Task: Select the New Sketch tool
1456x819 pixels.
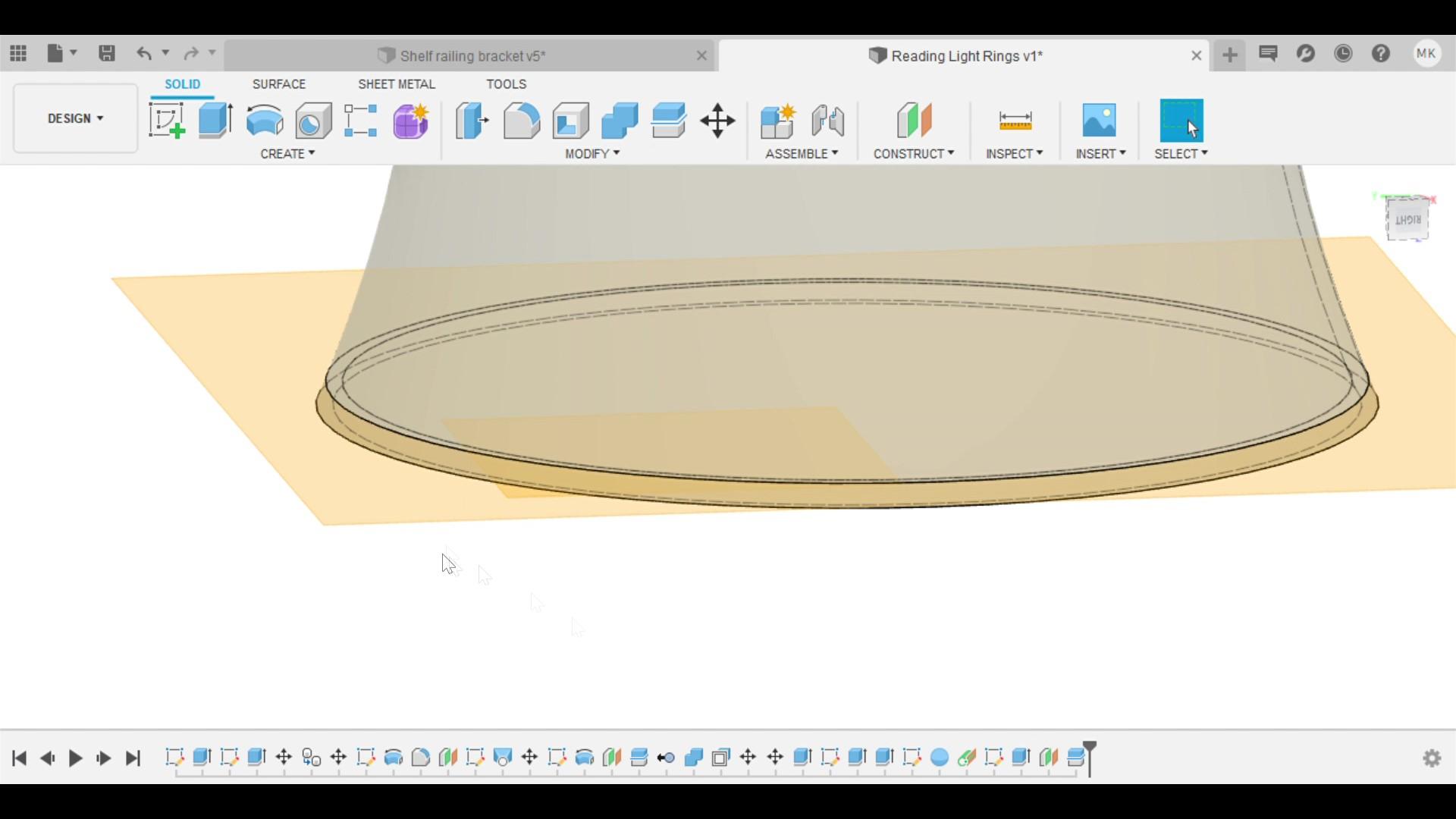Action: 166,120
